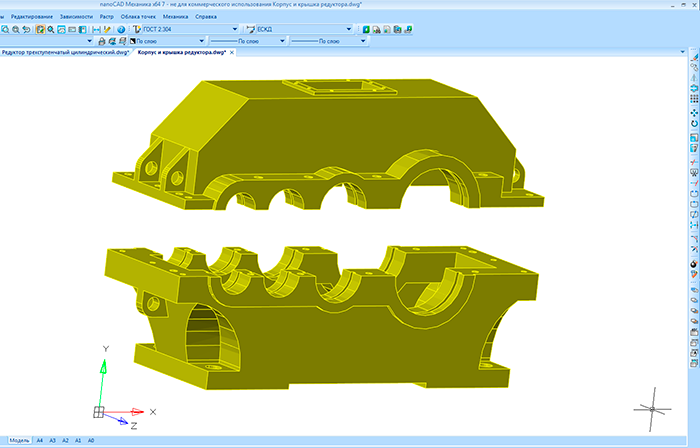Open the Облака точек menu
Image resolution: width=700 pixels, height=448 pixels.
pyautogui.click(x=138, y=17)
